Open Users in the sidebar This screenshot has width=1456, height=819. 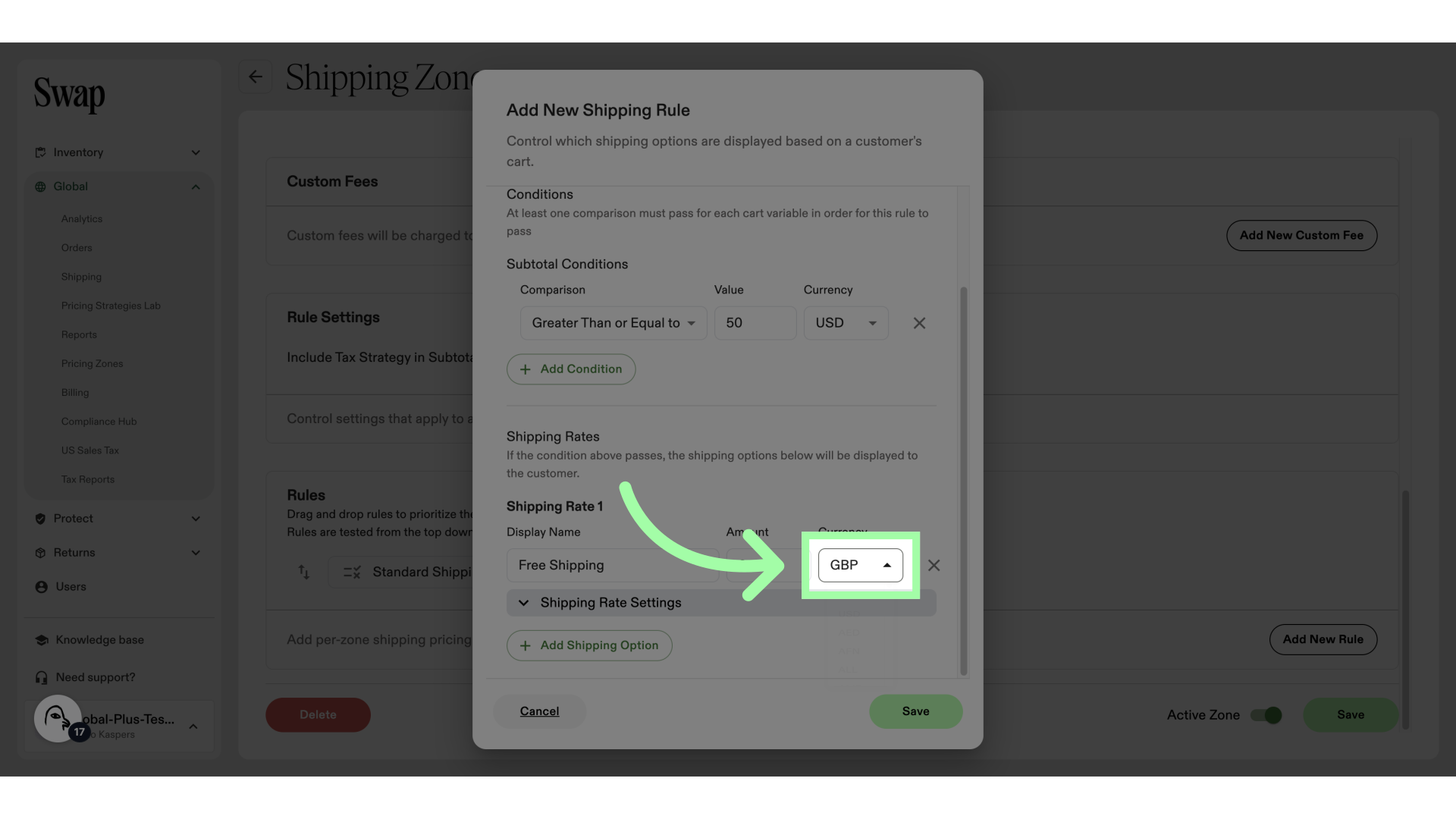tap(71, 587)
